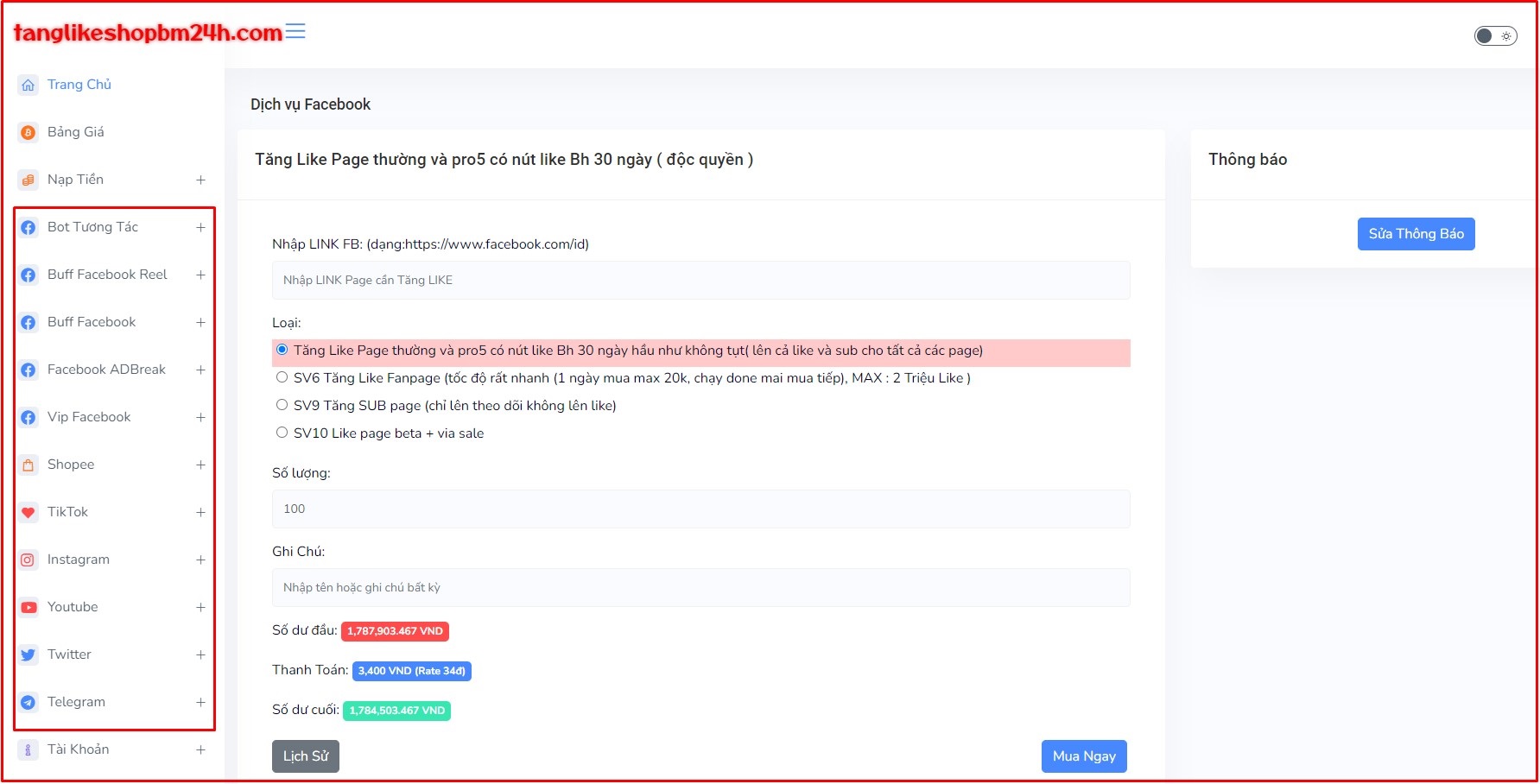Expand the TikTok plus sign

[x=200, y=512]
